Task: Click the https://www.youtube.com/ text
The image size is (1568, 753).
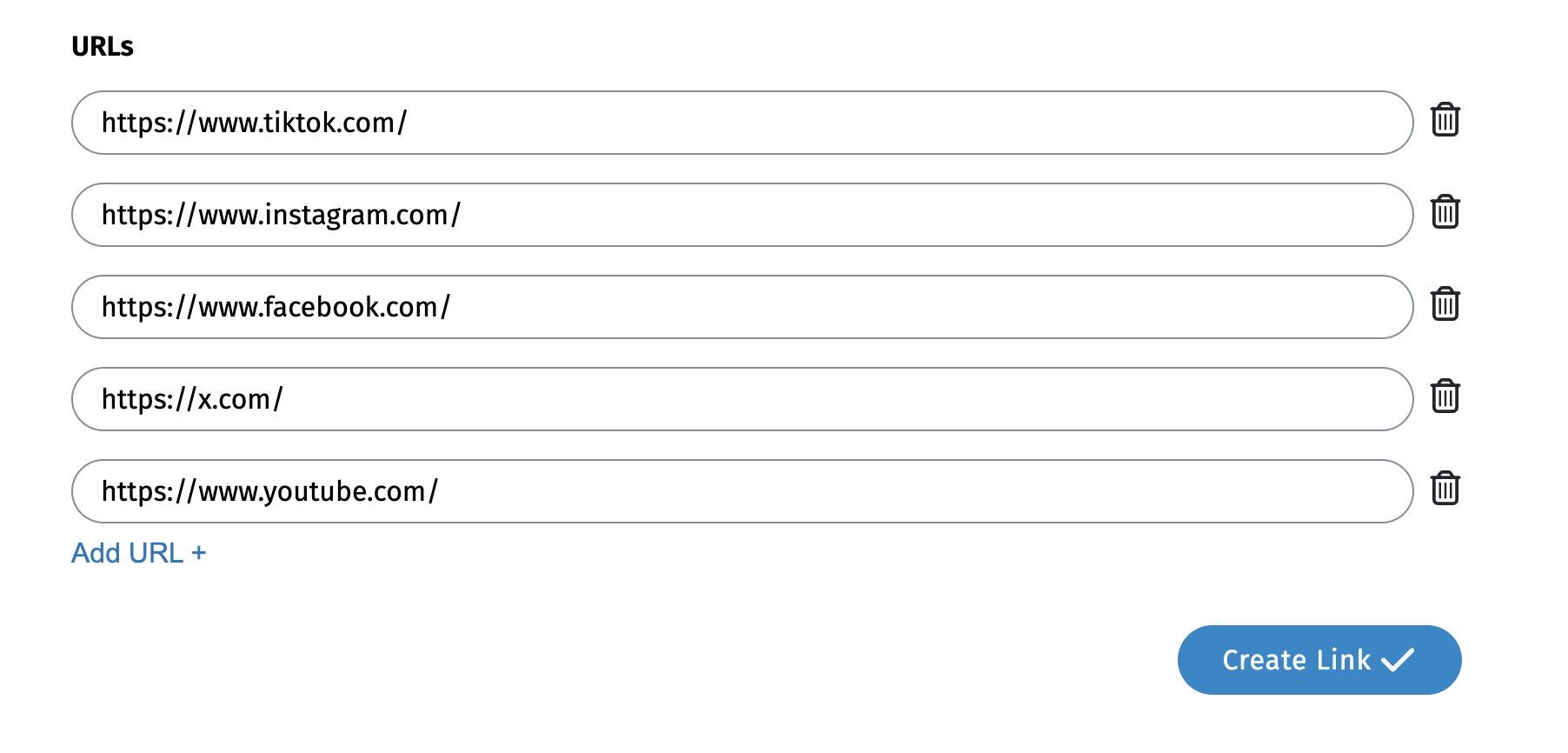Action: point(269,491)
